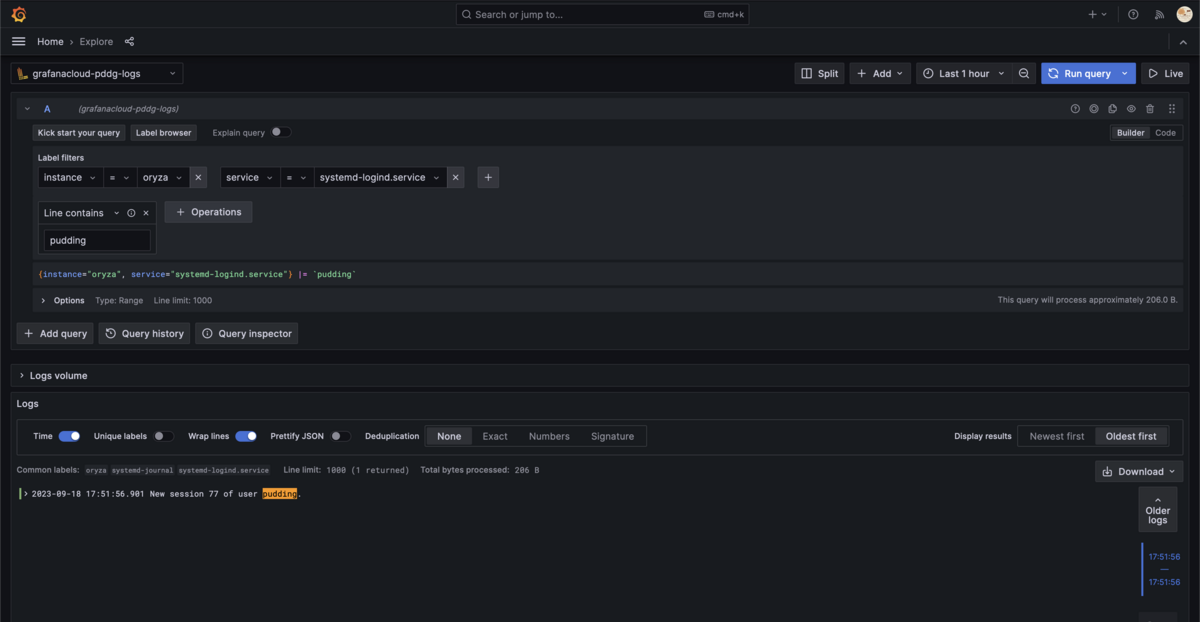Open the Label browser

tap(163, 132)
